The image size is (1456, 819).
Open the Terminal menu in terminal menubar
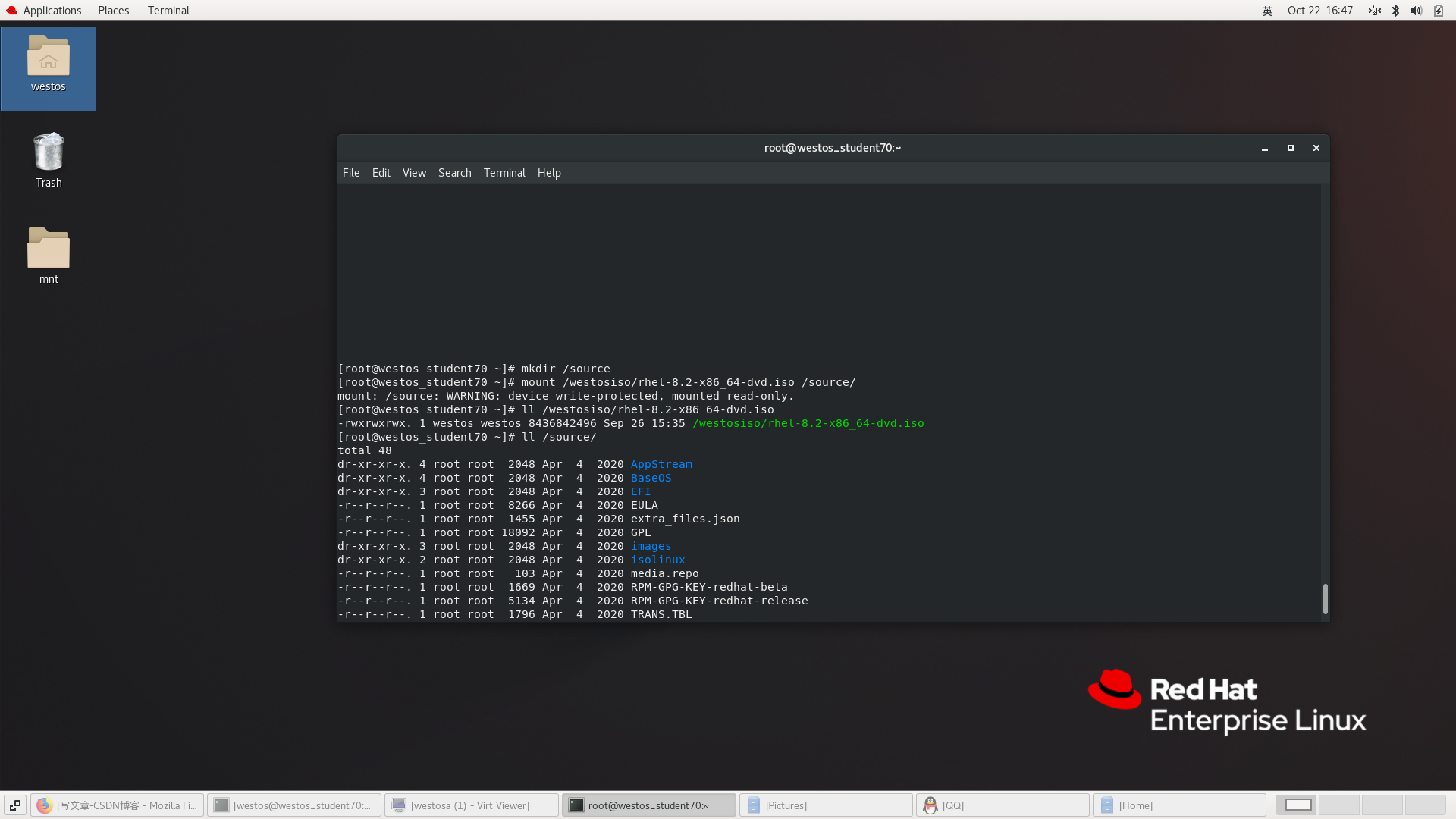tap(504, 173)
